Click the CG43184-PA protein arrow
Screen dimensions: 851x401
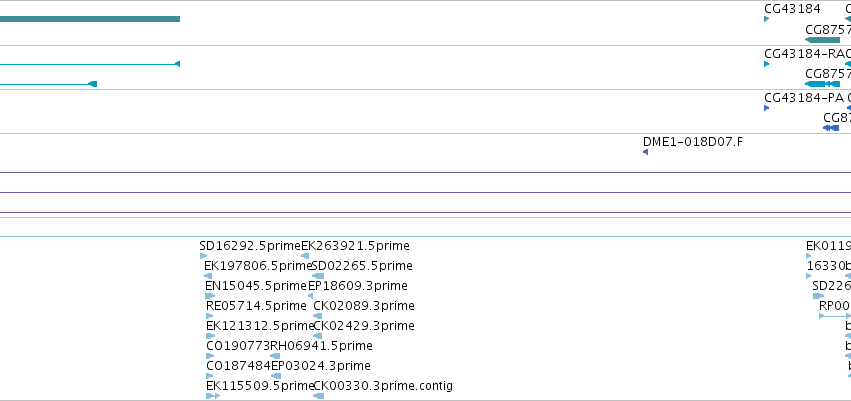[766, 108]
